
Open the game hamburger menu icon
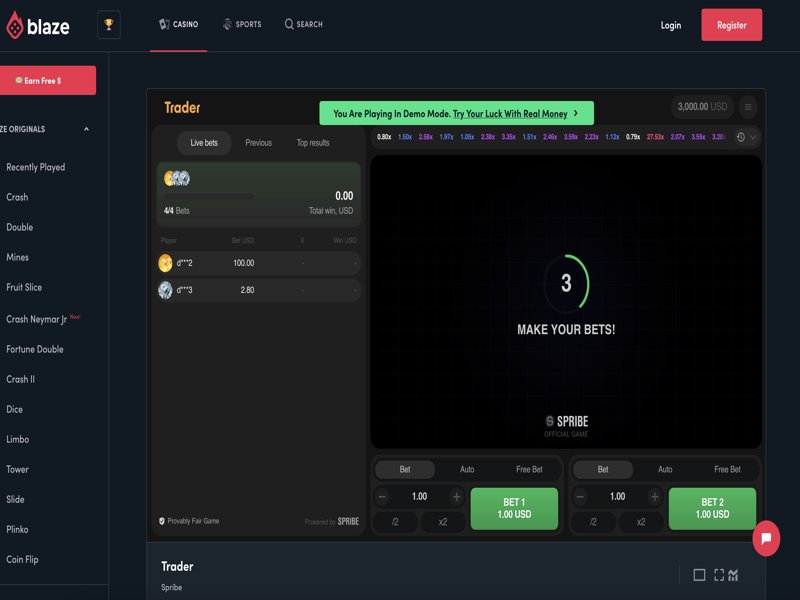coord(748,107)
